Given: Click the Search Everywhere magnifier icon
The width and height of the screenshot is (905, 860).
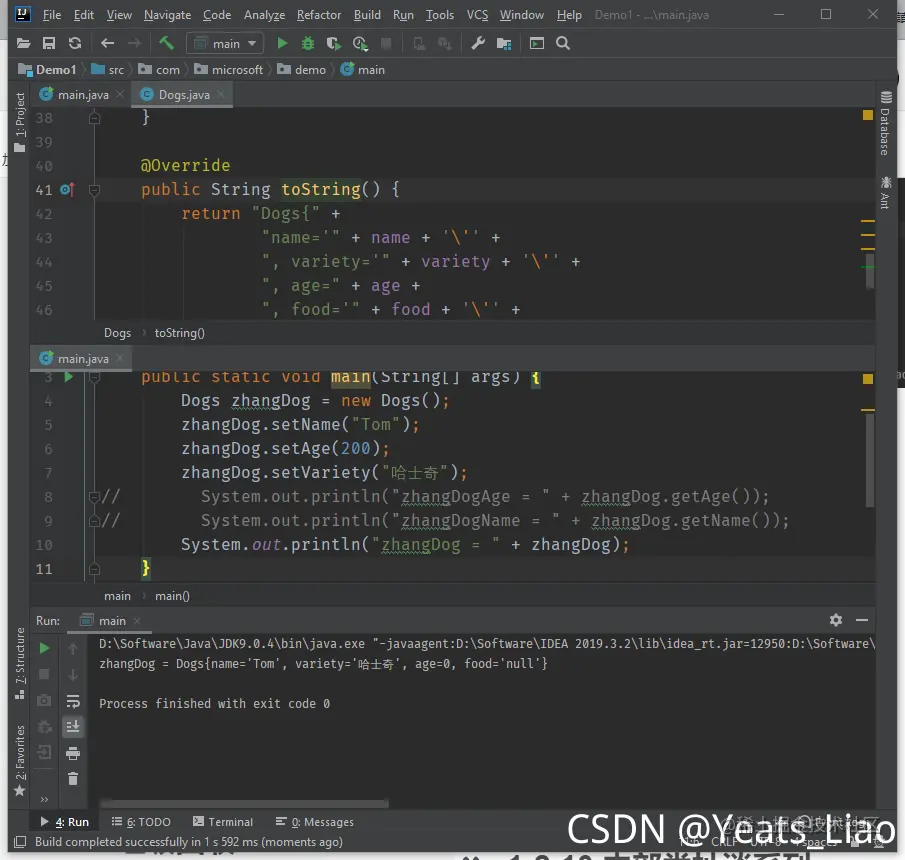Looking at the screenshot, I should [563, 43].
